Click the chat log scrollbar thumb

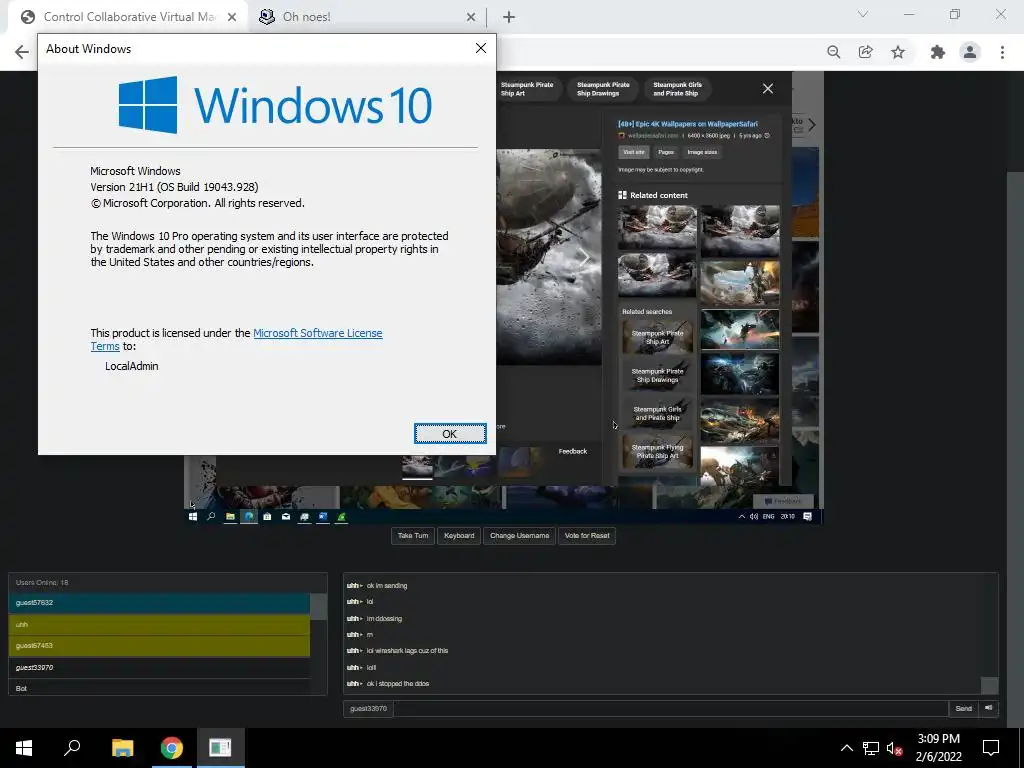click(x=989, y=685)
